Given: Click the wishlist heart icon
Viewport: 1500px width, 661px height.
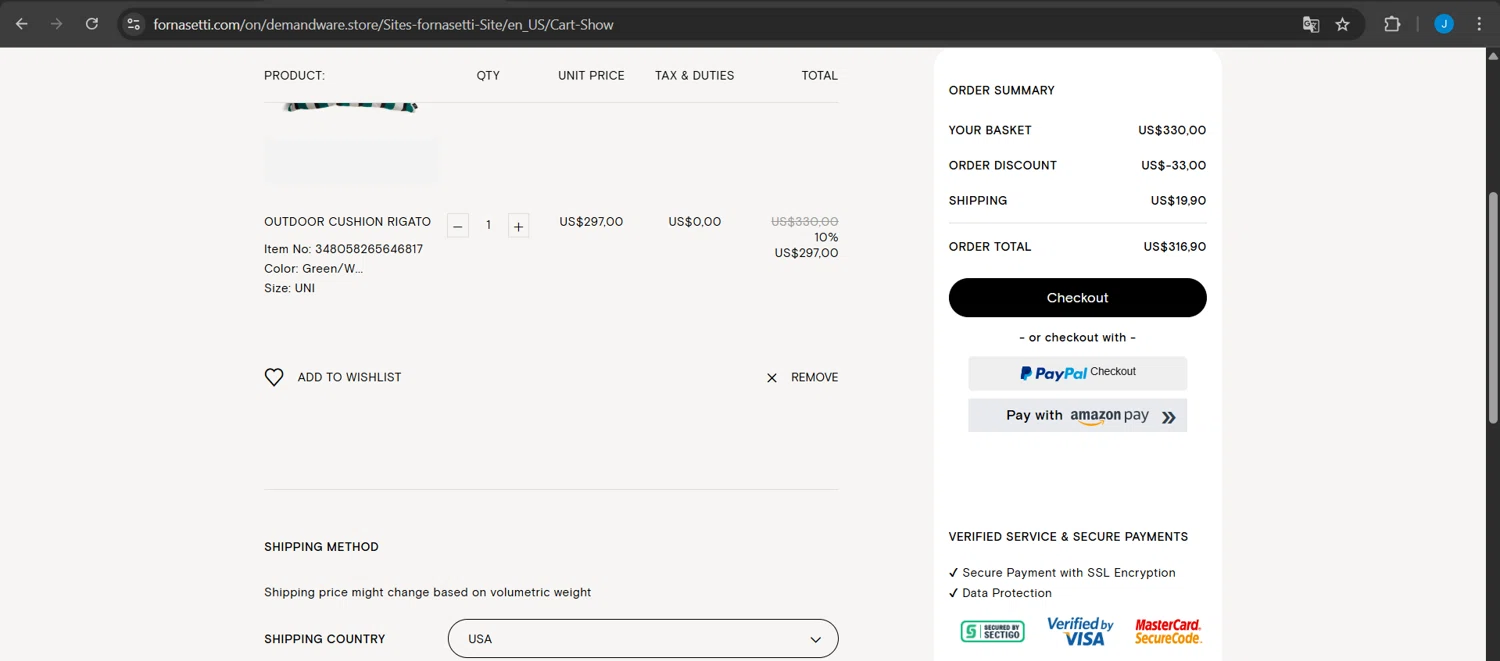Looking at the screenshot, I should pos(274,377).
